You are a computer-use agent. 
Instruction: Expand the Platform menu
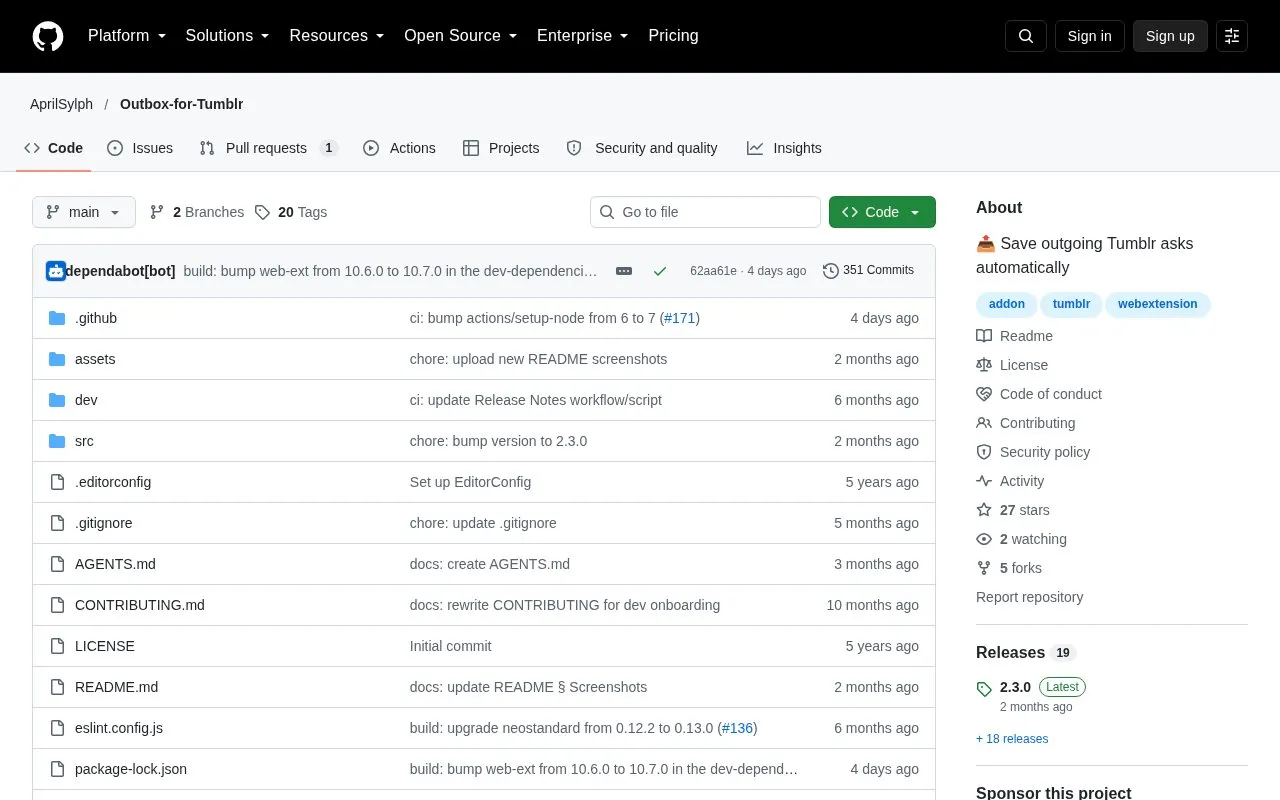coord(127,36)
